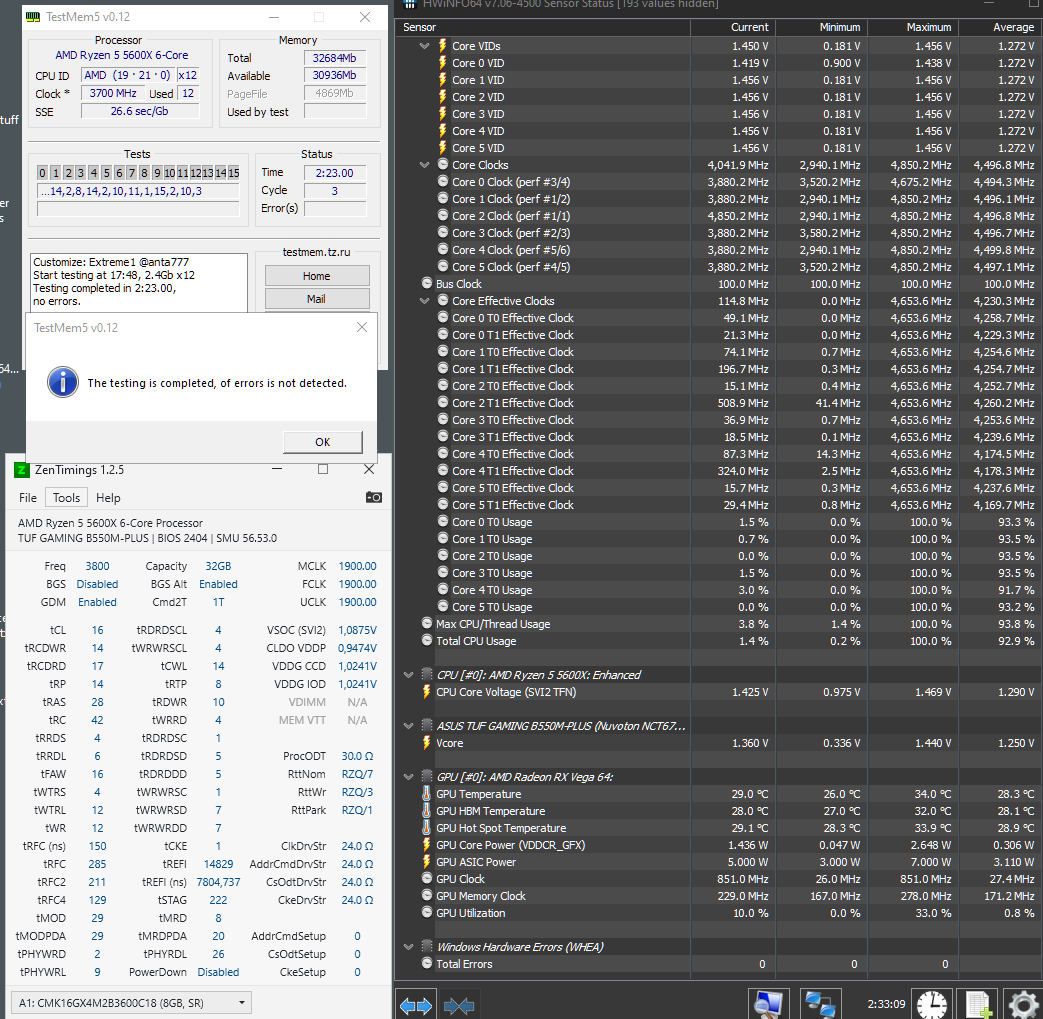Collapse the Core Effective Clocks group
This screenshot has height=1019, width=1043.
[x=424, y=301]
